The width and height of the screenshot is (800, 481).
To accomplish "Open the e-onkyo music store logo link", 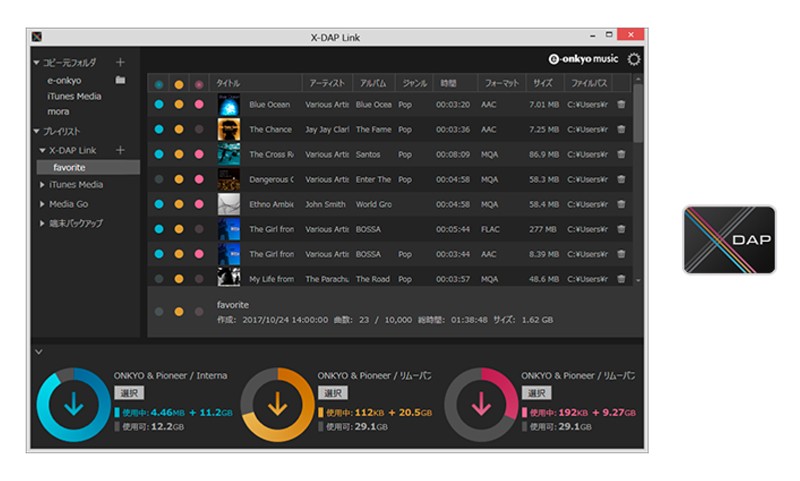I will pos(583,59).
